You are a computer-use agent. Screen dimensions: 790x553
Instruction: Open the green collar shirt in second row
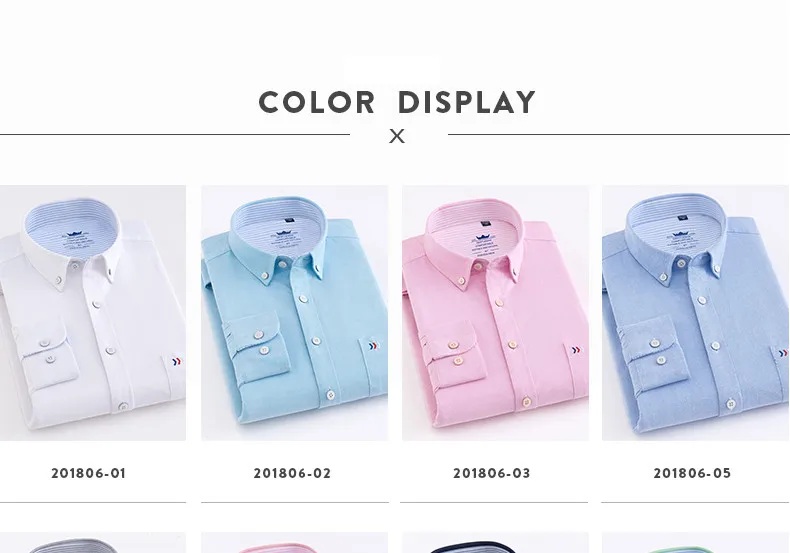coord(695,542)
